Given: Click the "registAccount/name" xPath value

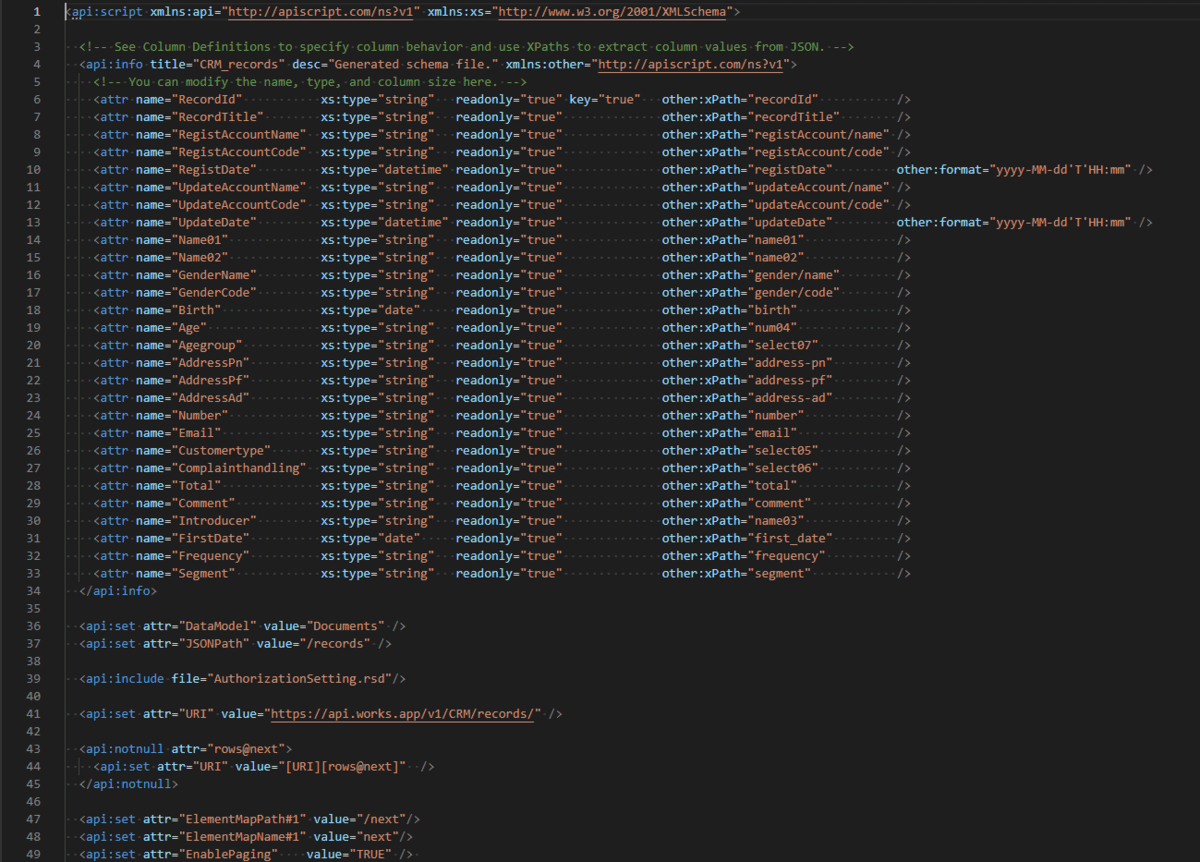Looking at the screenshot, I should pyautogui.click(x=817, y=135).
